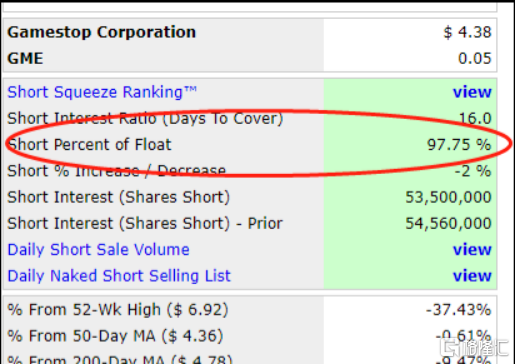Click view beside Daily Short Sale Volume
The image size is (515, 364).
472,250
